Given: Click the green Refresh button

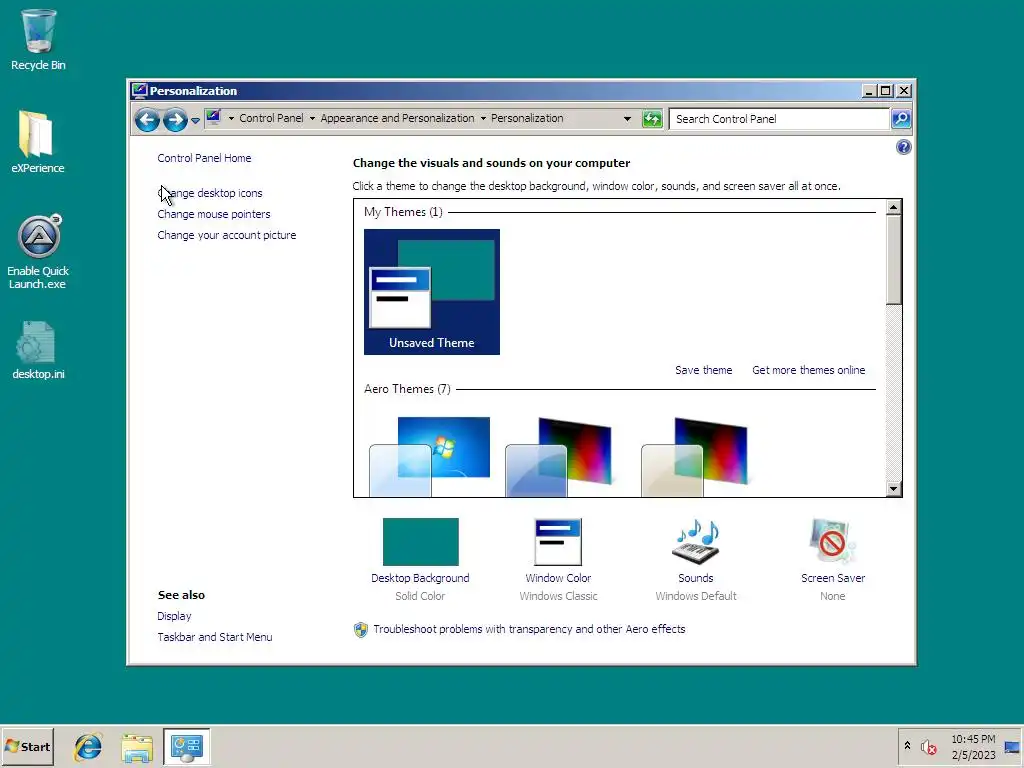Looking at the screenshot, I should 652,119.
